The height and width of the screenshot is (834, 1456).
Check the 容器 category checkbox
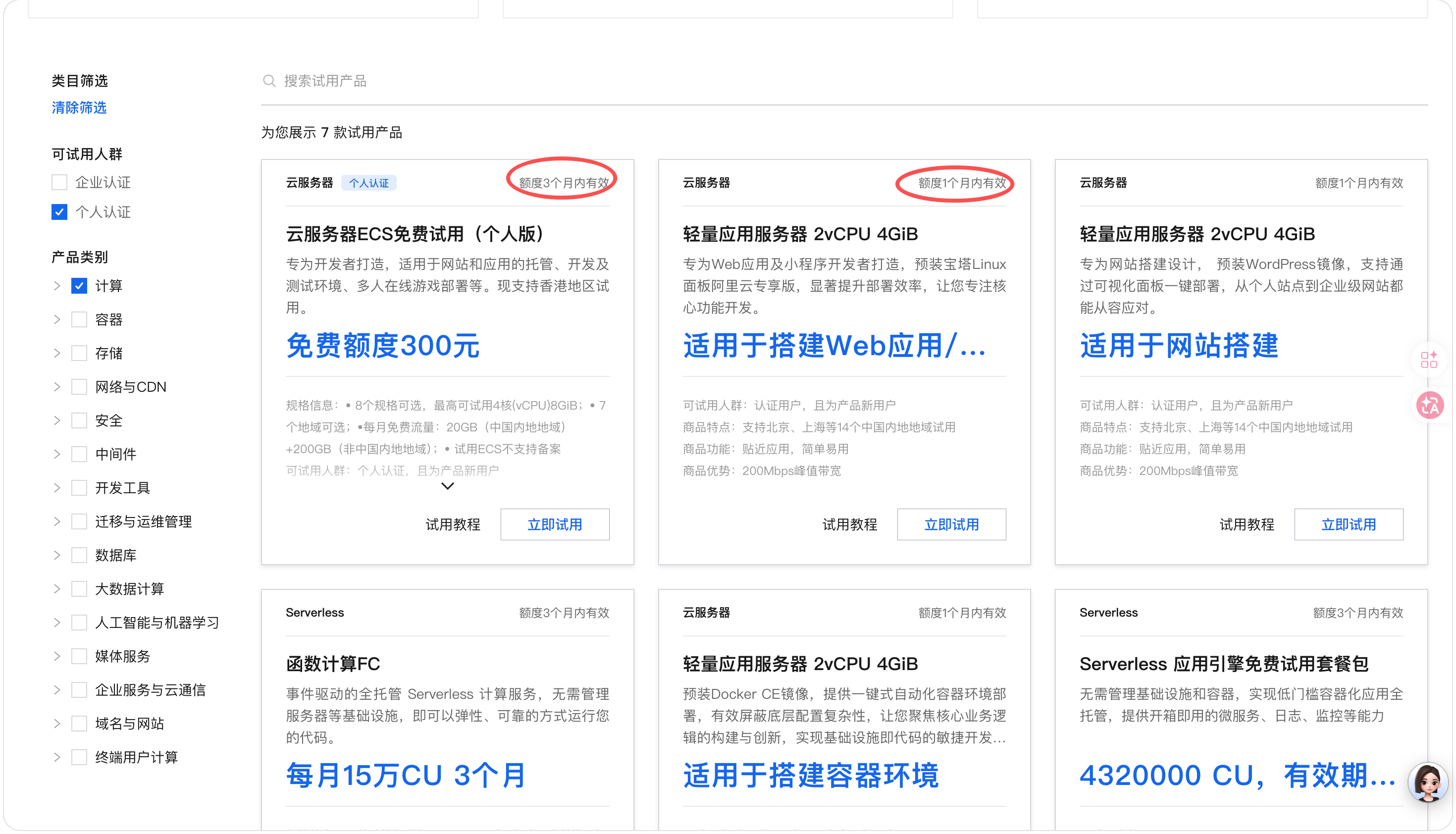pyautogui.click(x=79, y=319)
